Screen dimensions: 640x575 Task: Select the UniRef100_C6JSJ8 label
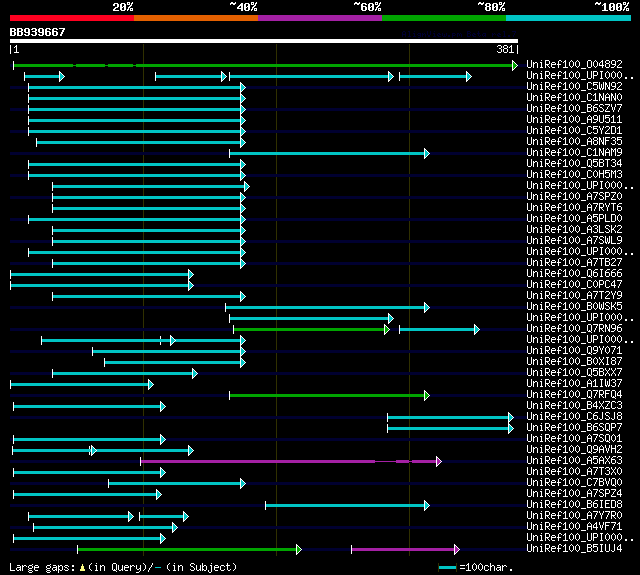(x=574, y=417)
